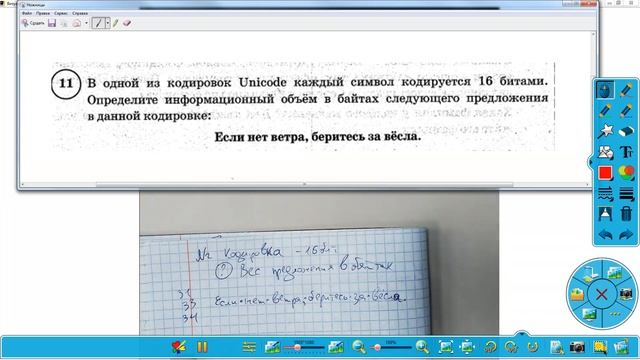Click the yellow image icon with pencil on bottom bar
The width and height of the screenshot is (640, 360).
coord(600,347)
